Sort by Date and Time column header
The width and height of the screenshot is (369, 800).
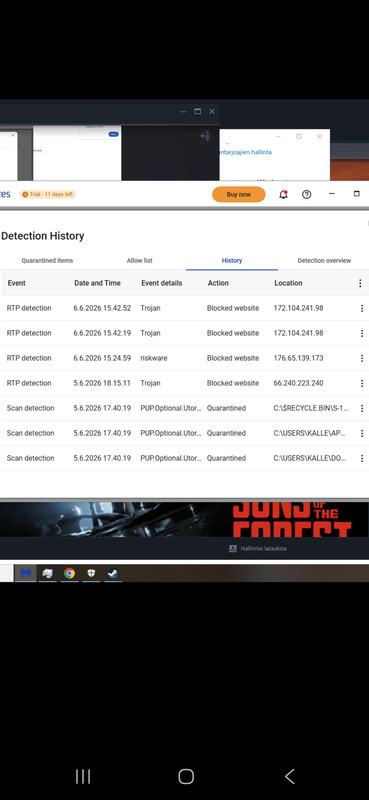point(97,283)
